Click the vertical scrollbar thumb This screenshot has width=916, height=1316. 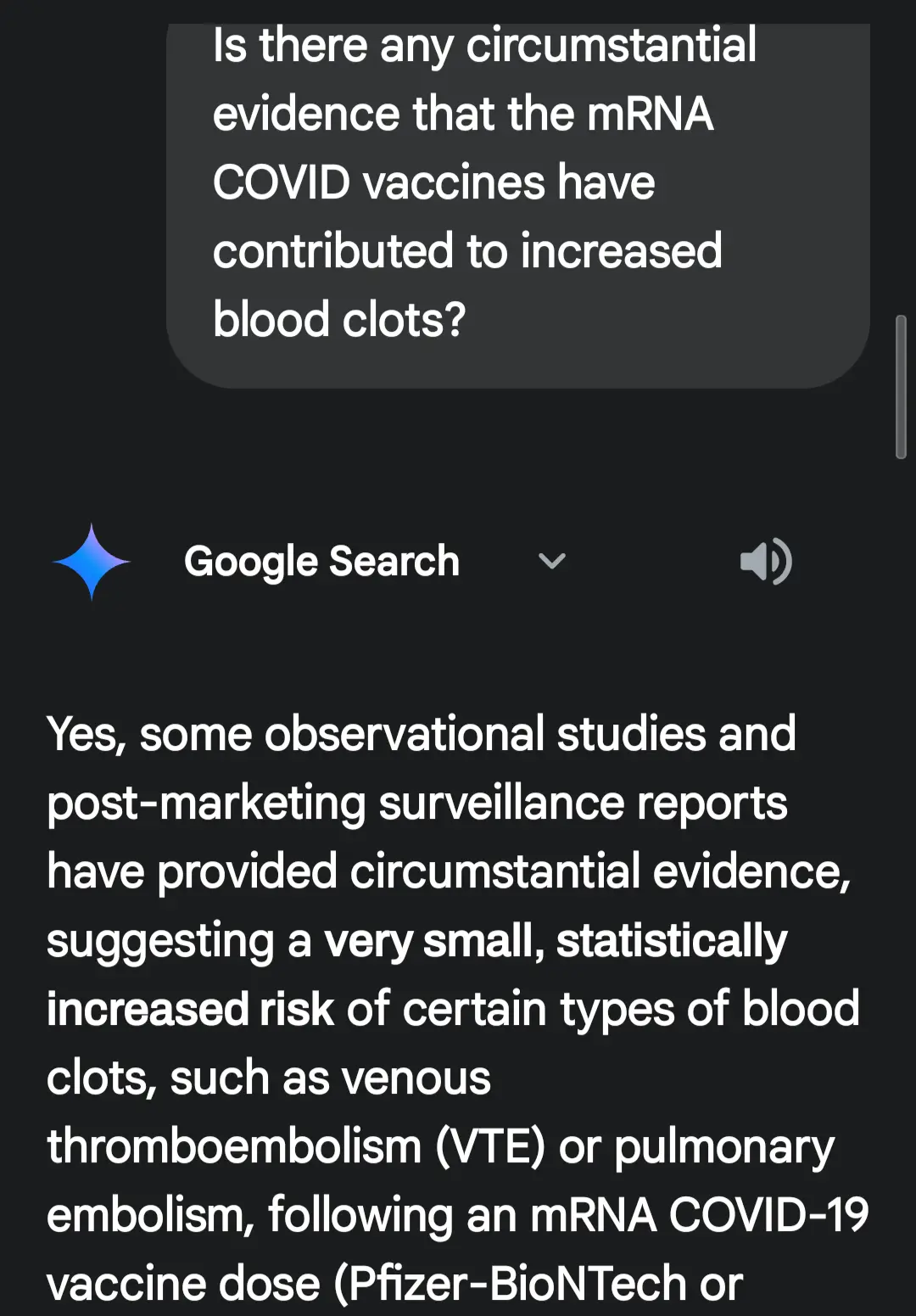click(901, 387)
